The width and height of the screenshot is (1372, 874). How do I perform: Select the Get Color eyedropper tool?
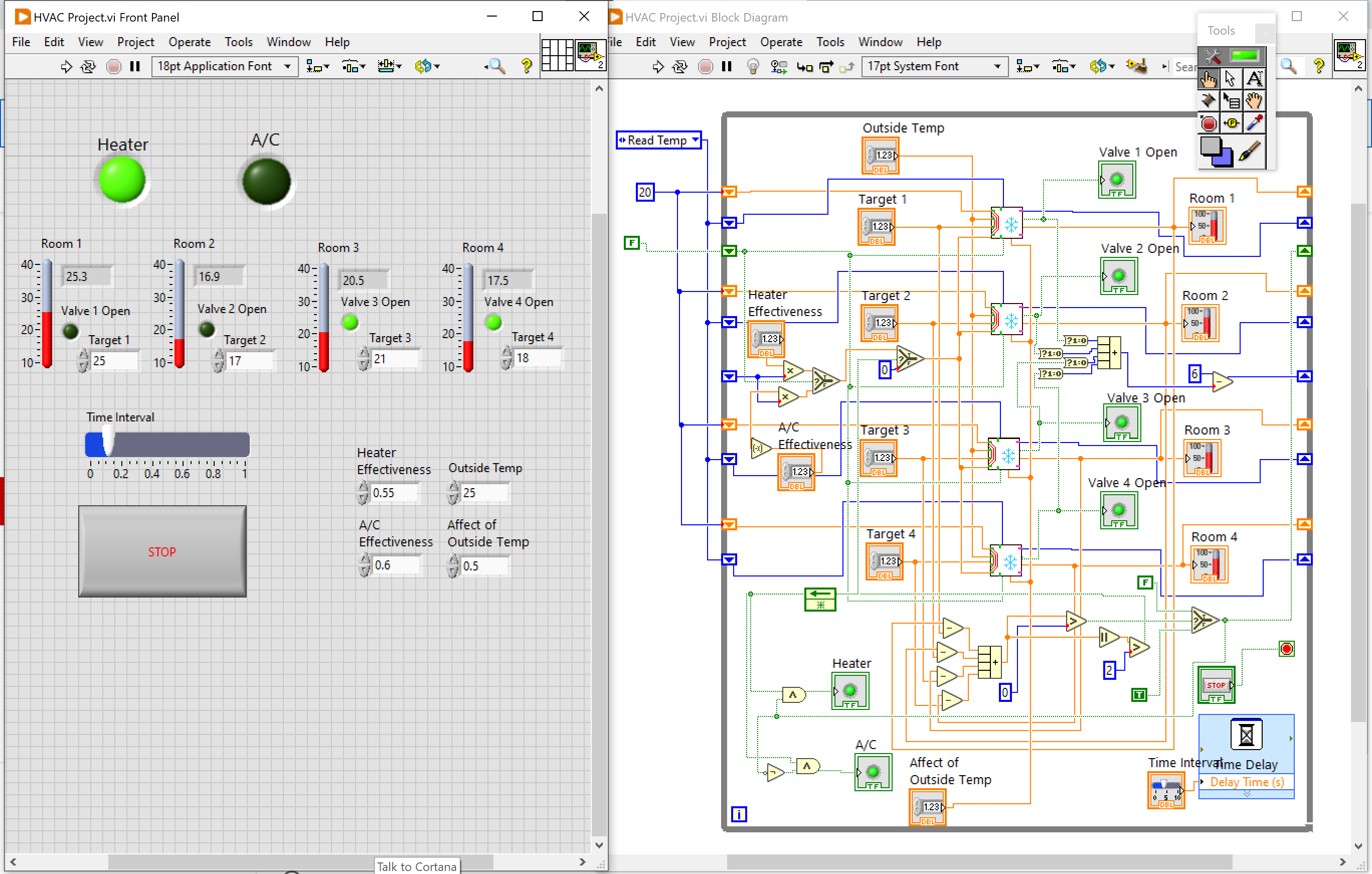pyautogui.click(x=1254, y=123)
